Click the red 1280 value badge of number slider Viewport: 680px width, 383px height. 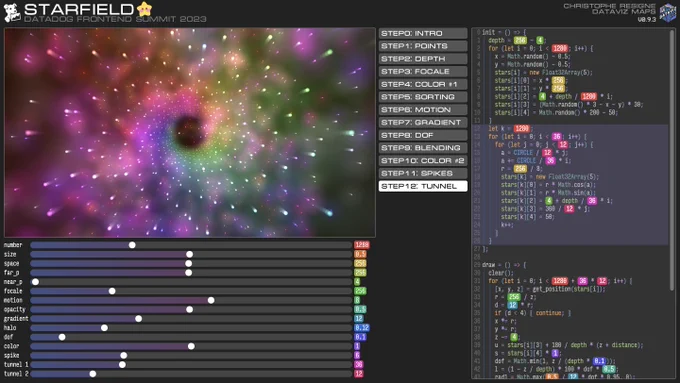362,245
